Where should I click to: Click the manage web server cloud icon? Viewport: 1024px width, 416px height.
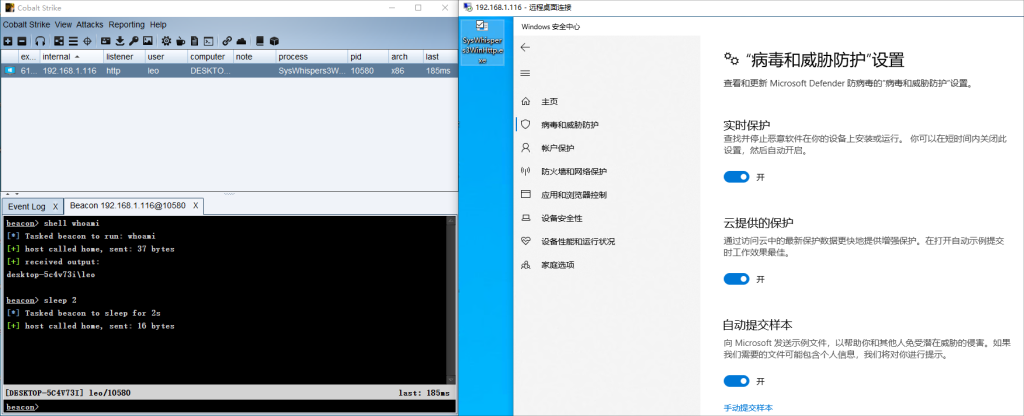tap(242, 41)
